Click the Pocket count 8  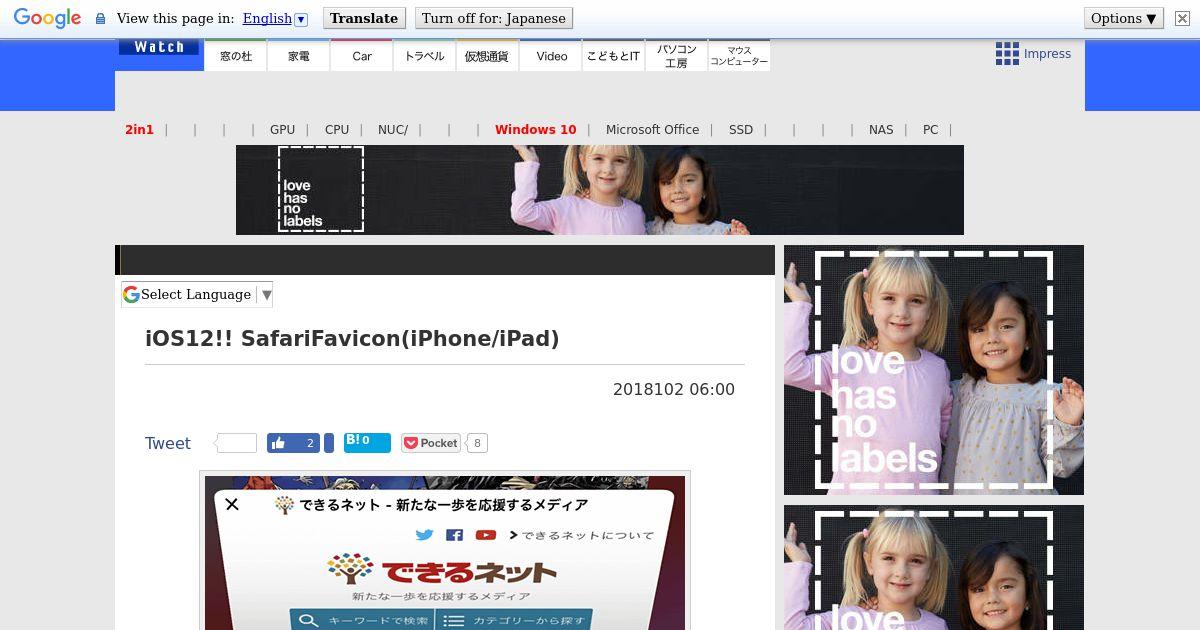477,443
